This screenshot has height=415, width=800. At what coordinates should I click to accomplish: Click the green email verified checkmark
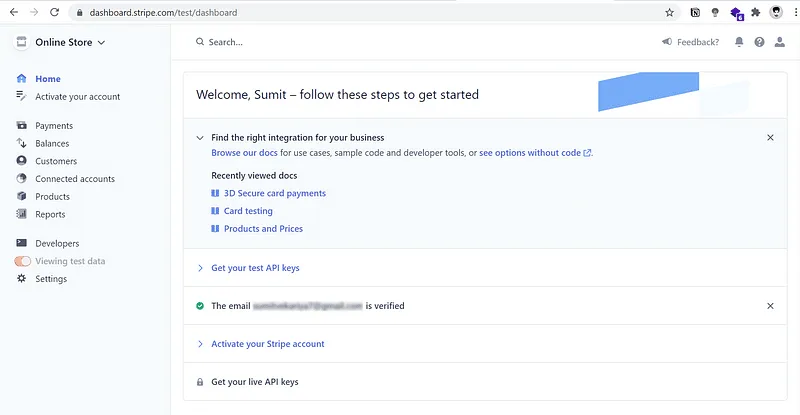tap(200, 306)
